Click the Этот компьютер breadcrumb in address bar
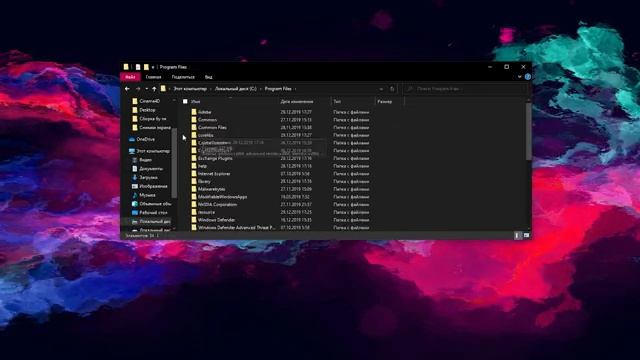This screenshot has height=360, width=640. [190, 89]
